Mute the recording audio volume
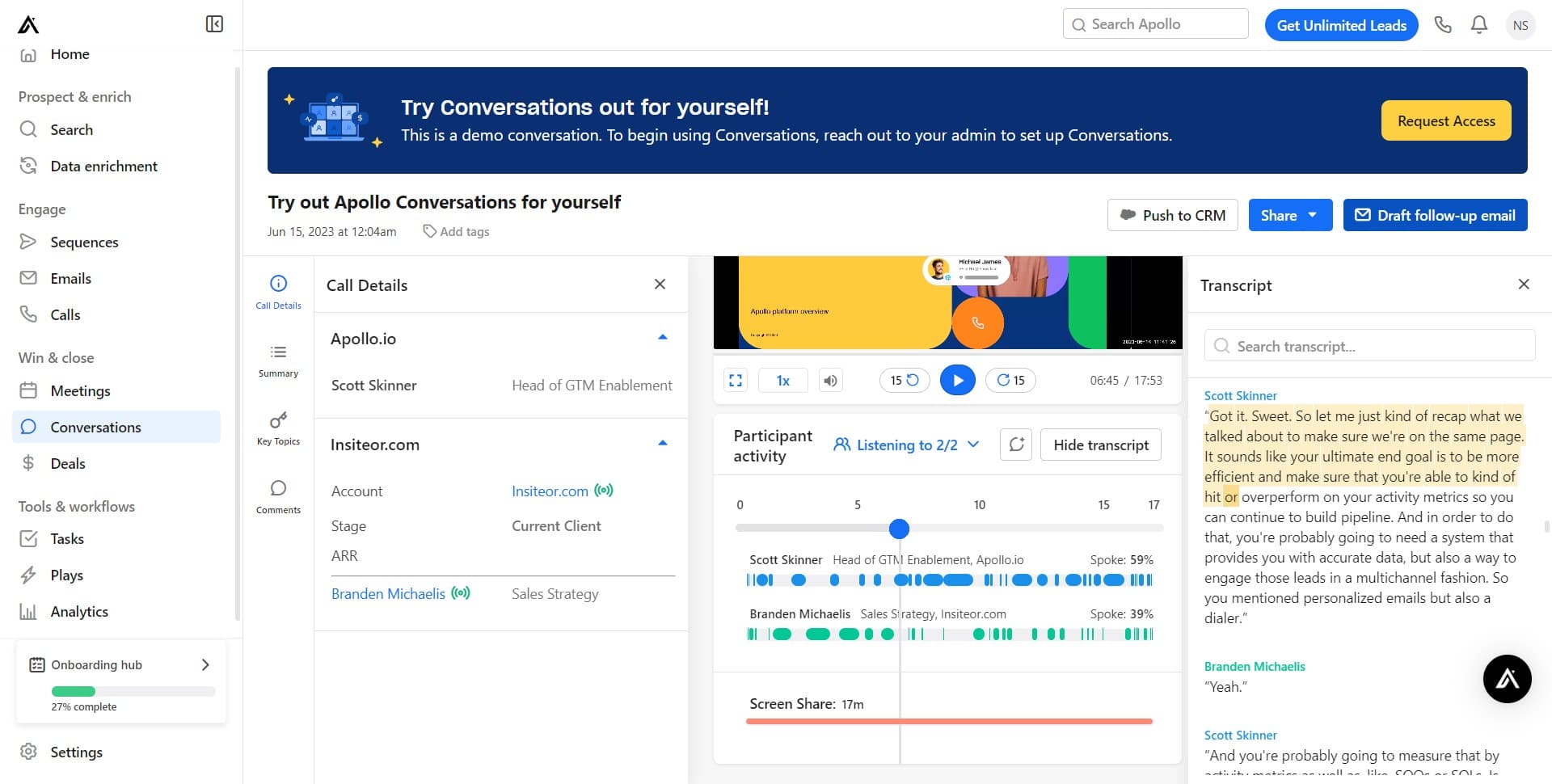Image resolution: width=1552 pixels, height=784 pixels. [830, 380]
